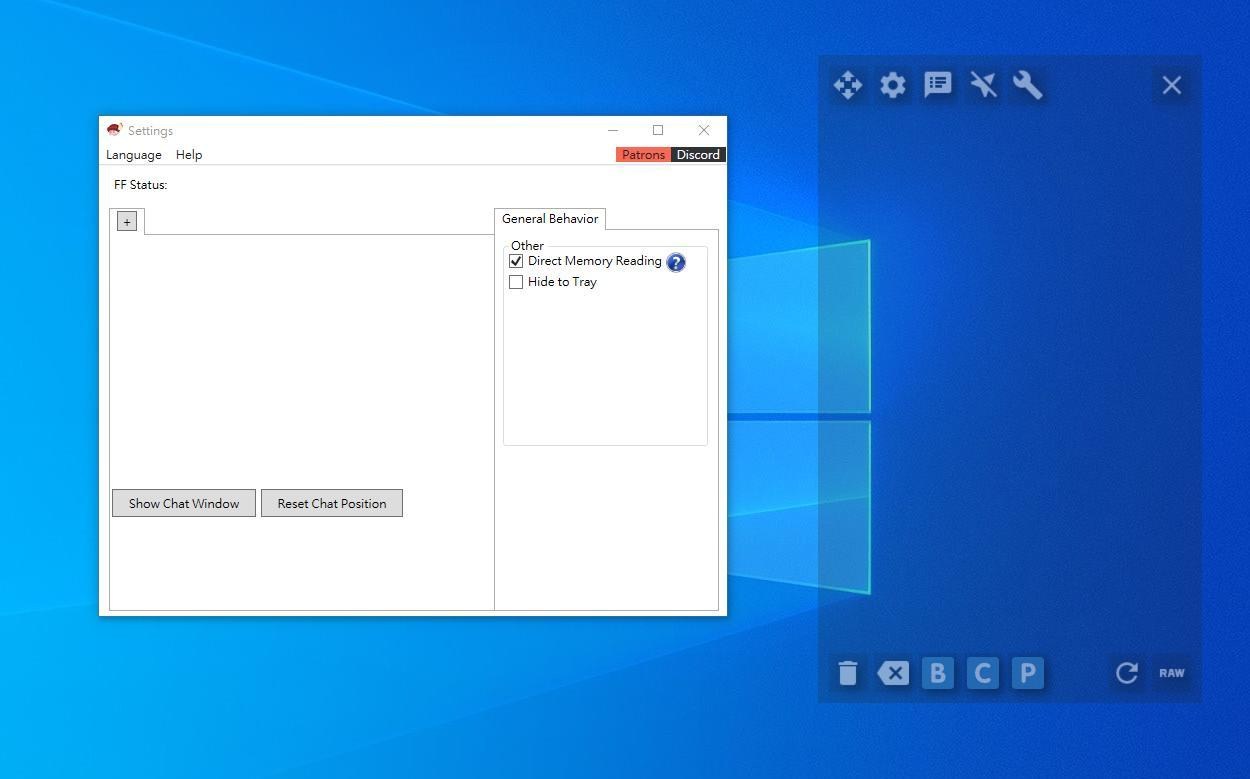The image size is (1250, 779).
Task: Open overlay settings gear icon
Action: coord(892,85)
